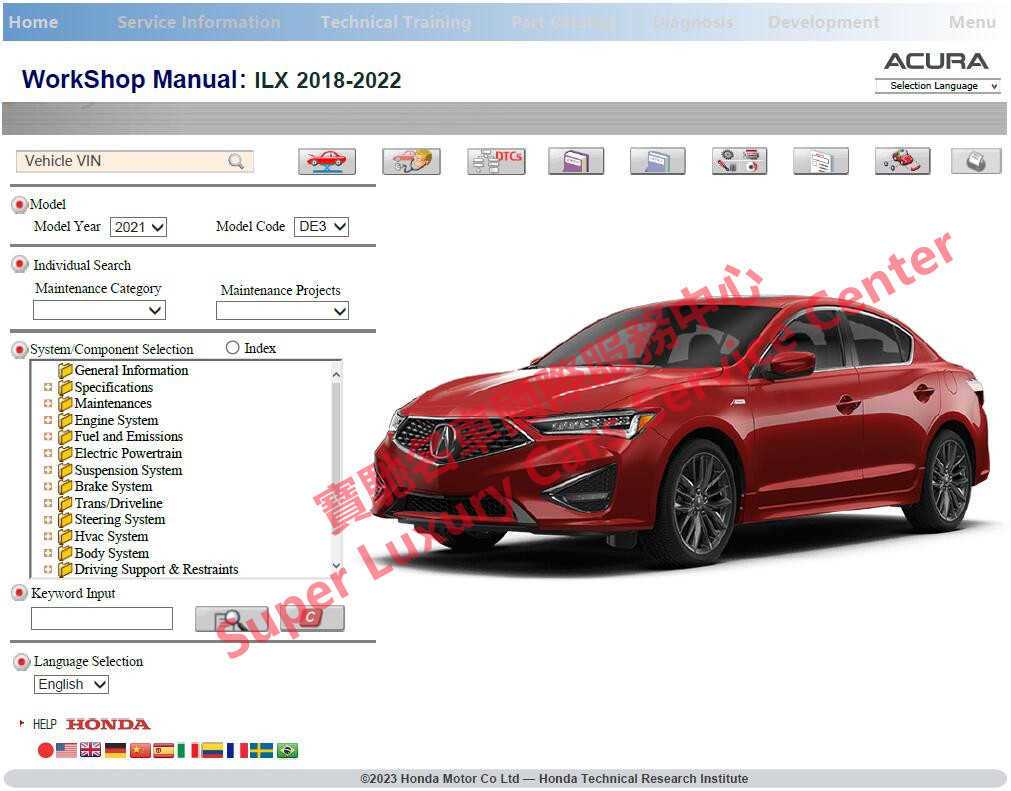Expand the Fuel and Emissions node
The height and width of the screenshot is (791, 1011).
(48, 436)
